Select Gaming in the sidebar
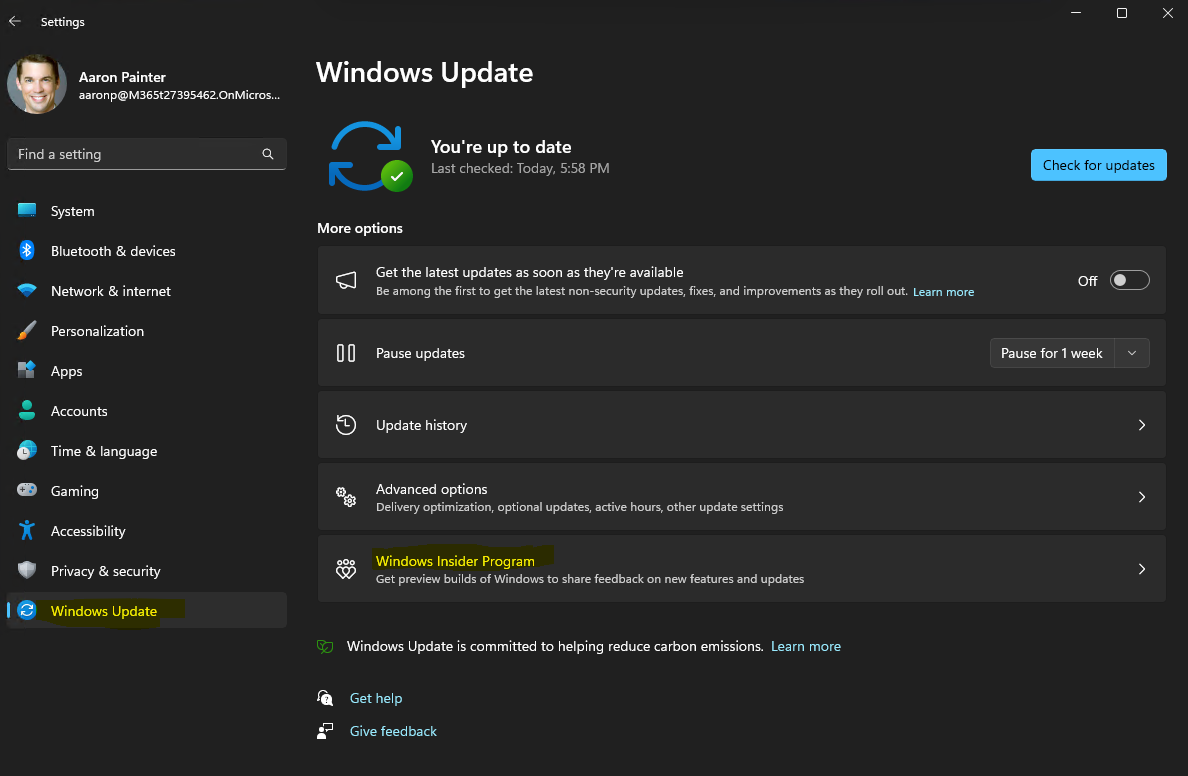 coord(147,491)
